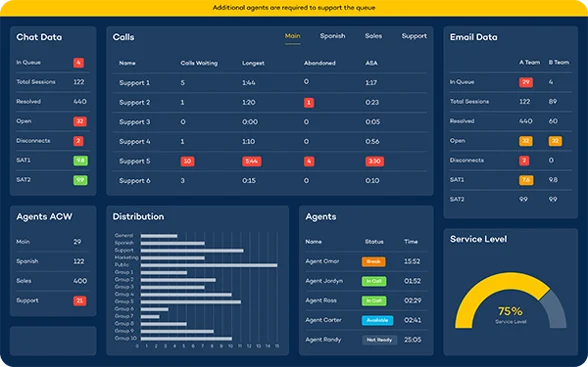Click the Abandoned column header
The height and width of the screenshot is (367, 588).
click(x=320, y=63)
